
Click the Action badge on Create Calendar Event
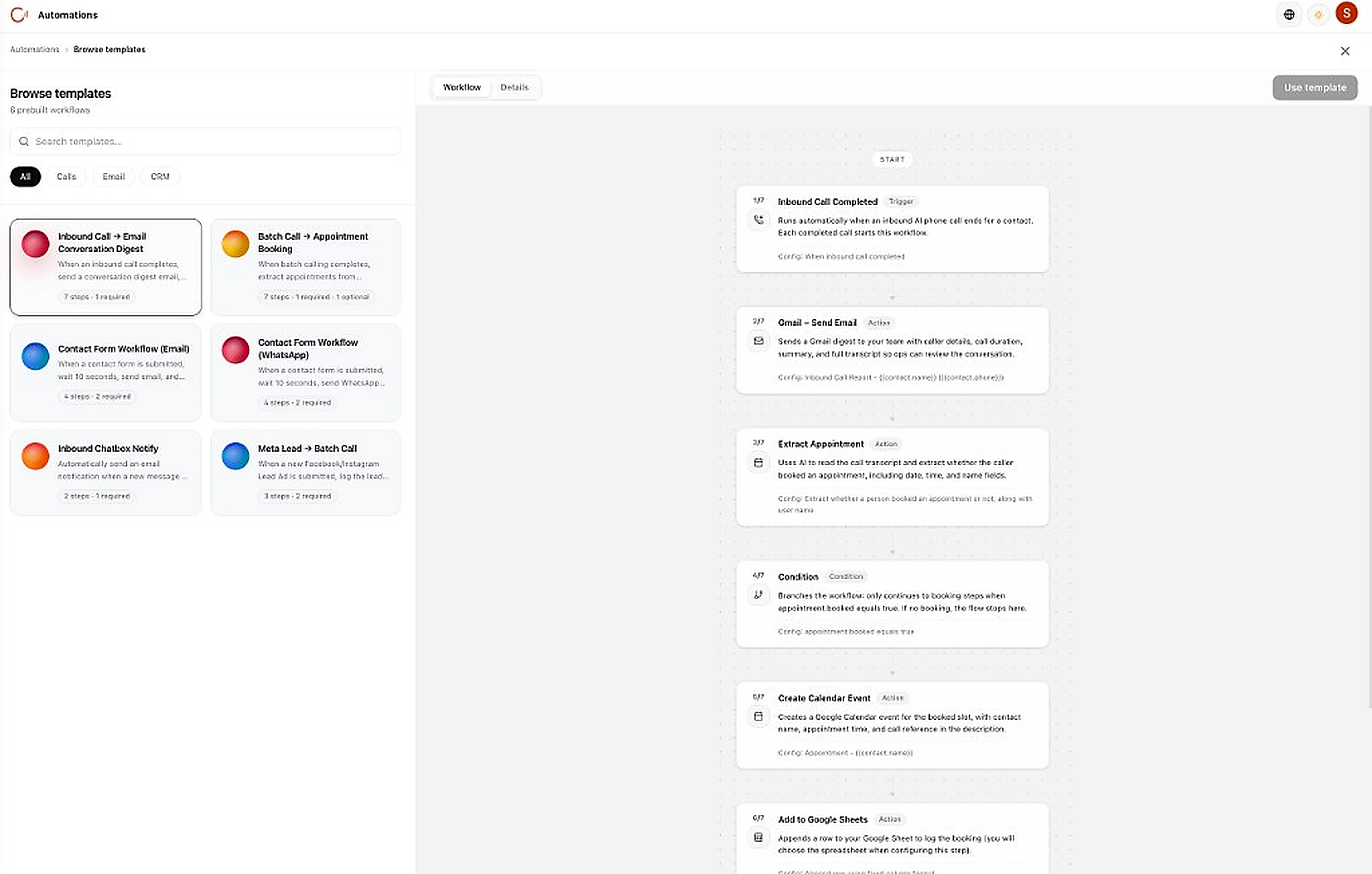(x=892, y=698)
